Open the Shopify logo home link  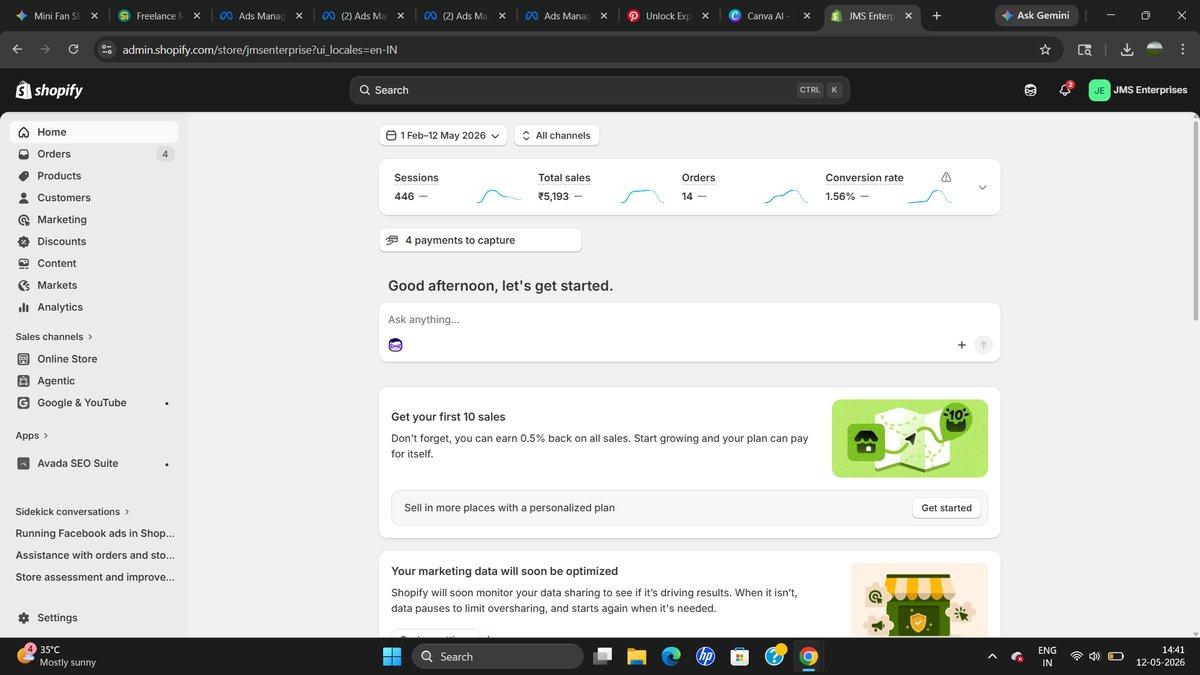coord(49,90)
